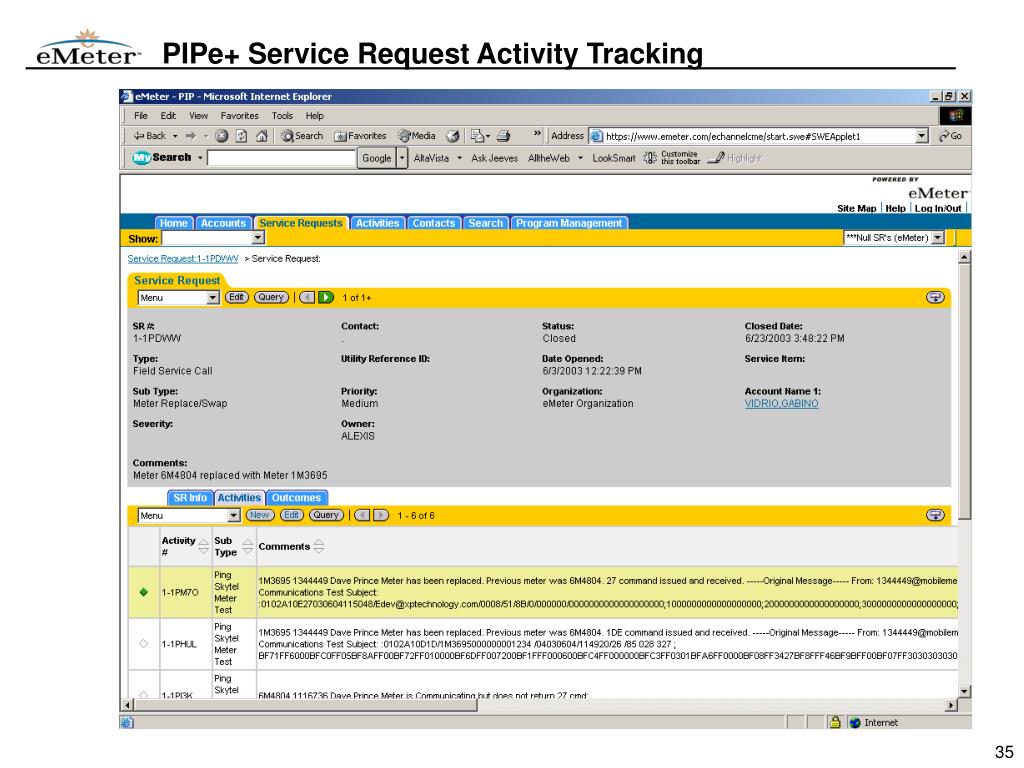1024x768 pixels.
Task: Open the Outcomes sub-tab
Action: point(296,498)
